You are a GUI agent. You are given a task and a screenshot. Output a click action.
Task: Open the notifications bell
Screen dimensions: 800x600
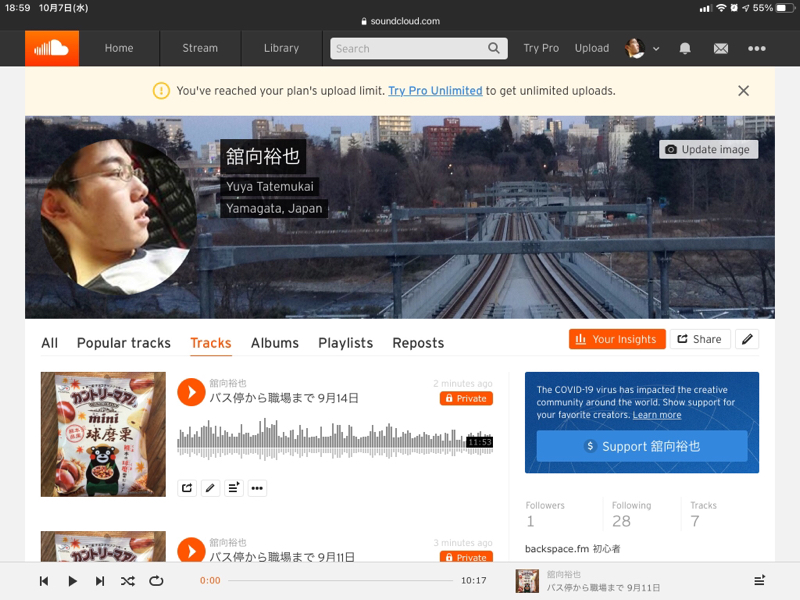[x=685, y=48]
